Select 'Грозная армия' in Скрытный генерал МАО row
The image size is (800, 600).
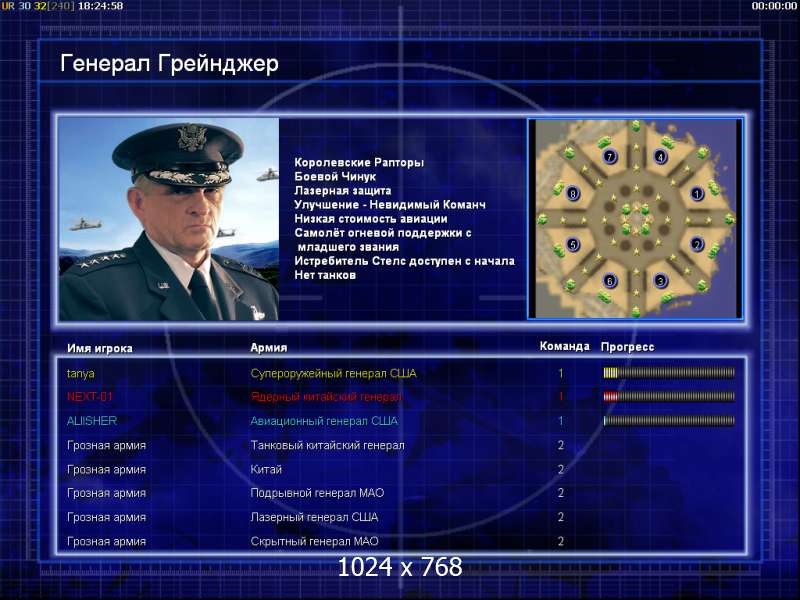(107, 541)
